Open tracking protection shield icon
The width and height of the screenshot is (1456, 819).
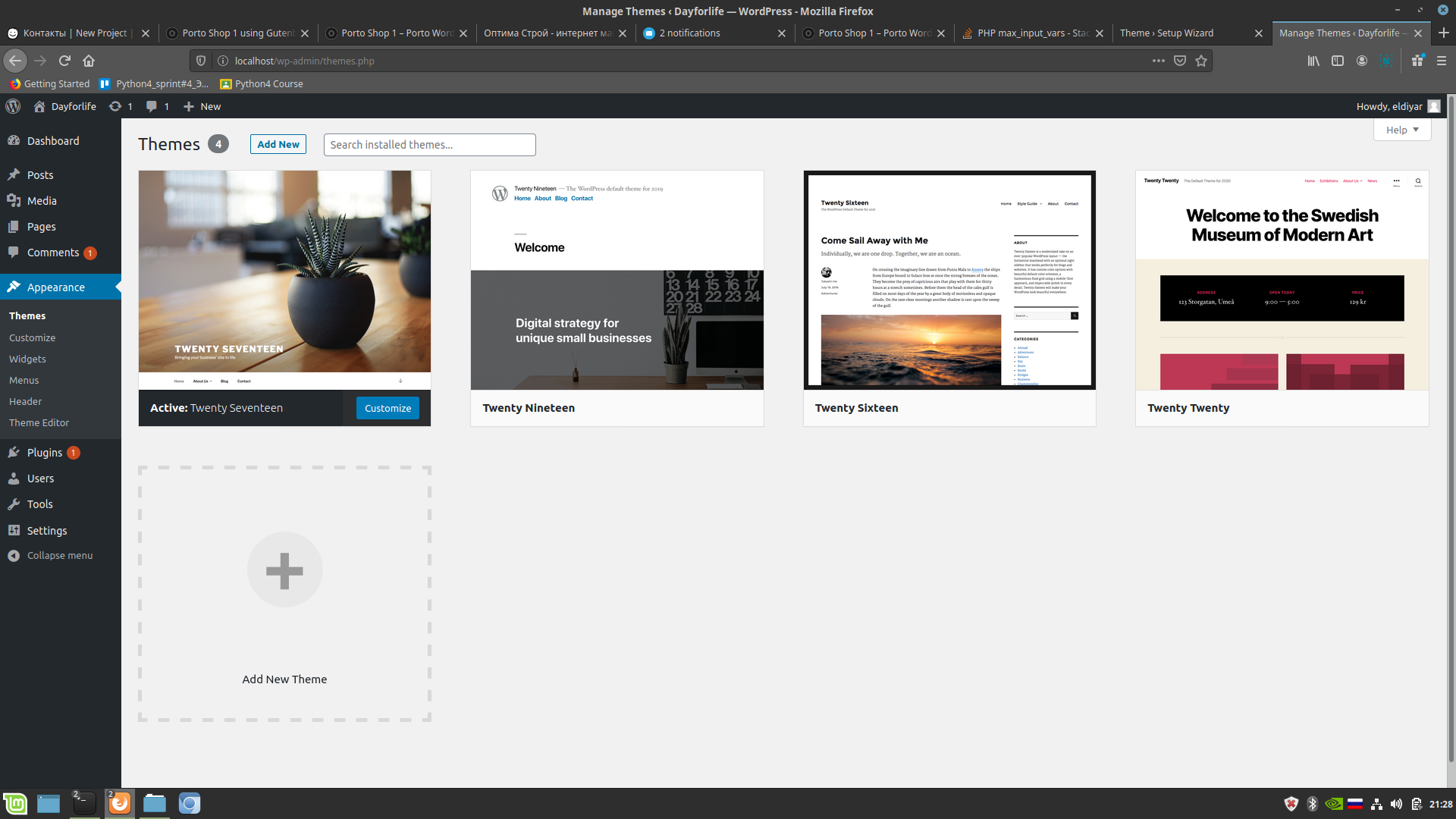pyautogui.click(x=201, y=61)
